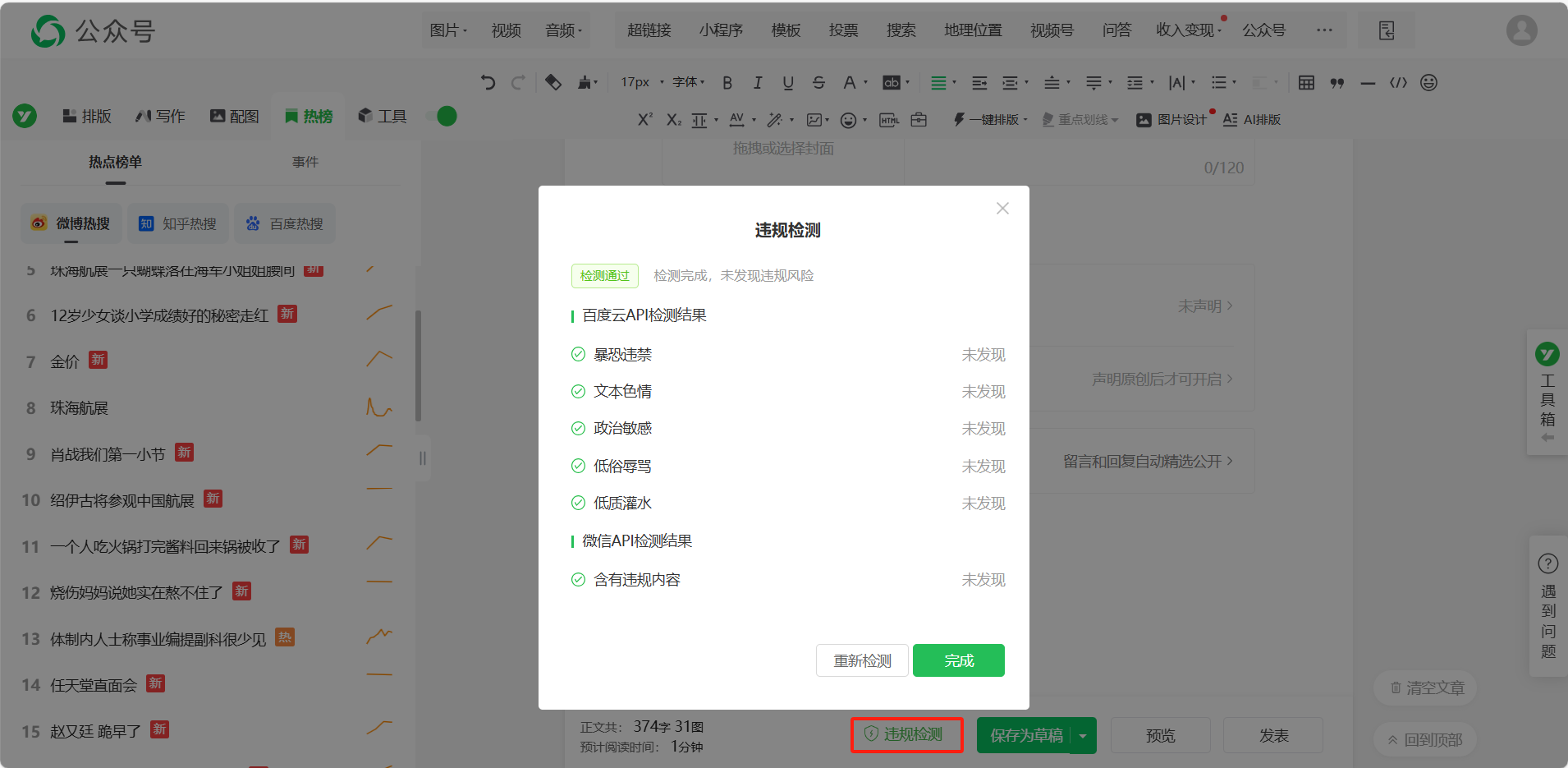Apply subscript X₂ formatting

click(x=674, y=119)
